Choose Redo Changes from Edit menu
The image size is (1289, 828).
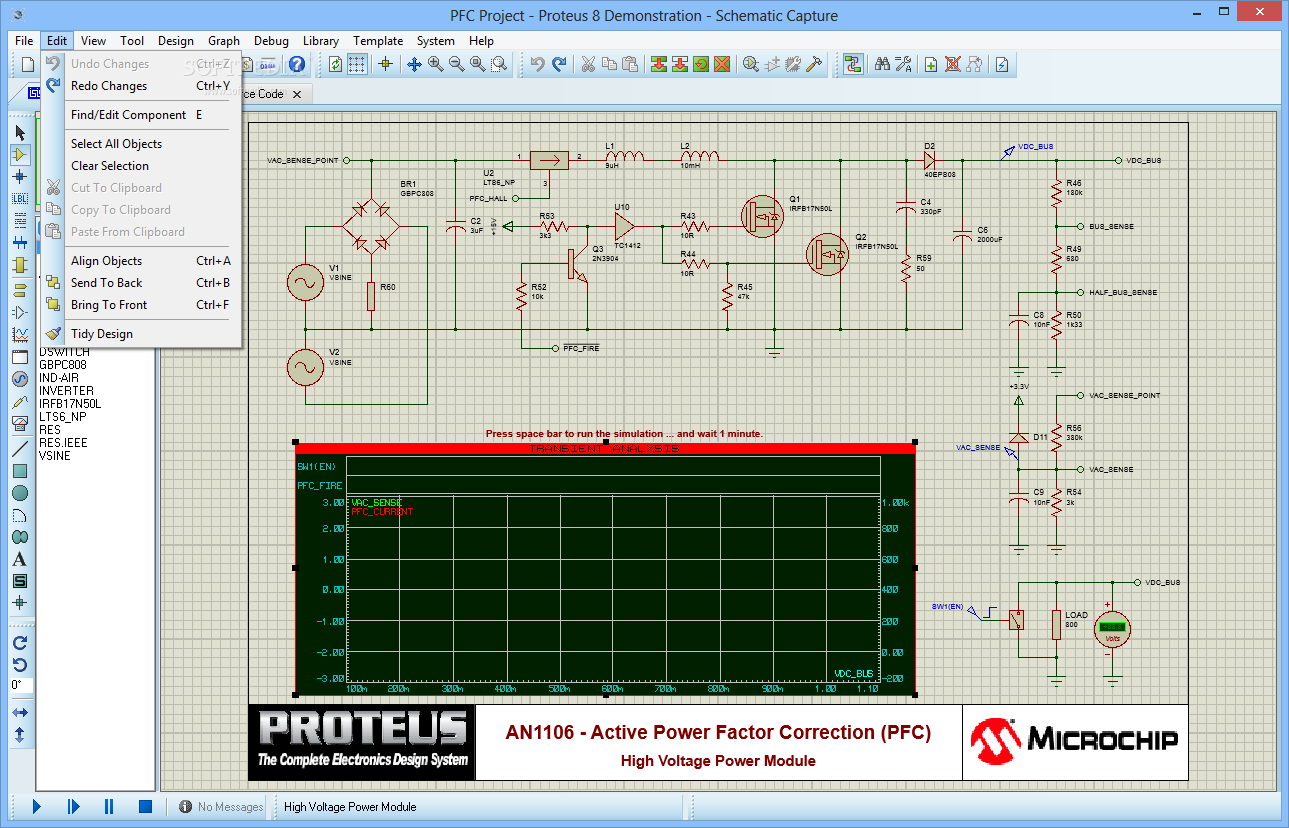[140, 86]
